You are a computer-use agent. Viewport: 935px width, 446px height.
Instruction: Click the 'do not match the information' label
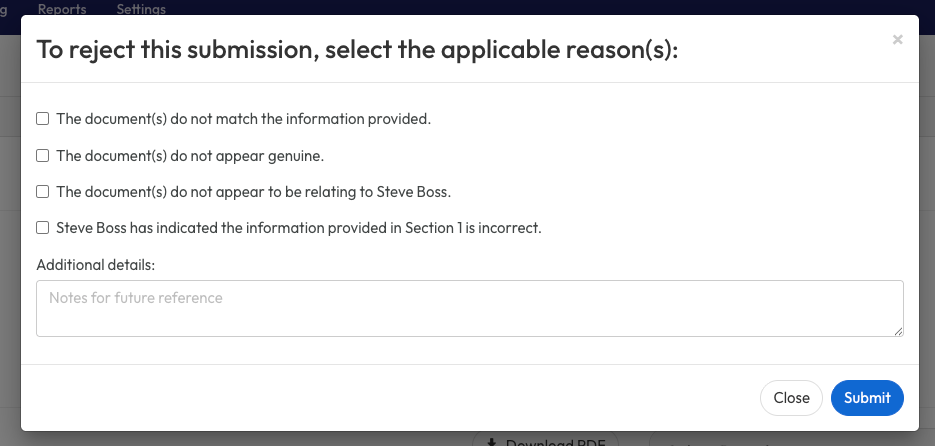243,119
